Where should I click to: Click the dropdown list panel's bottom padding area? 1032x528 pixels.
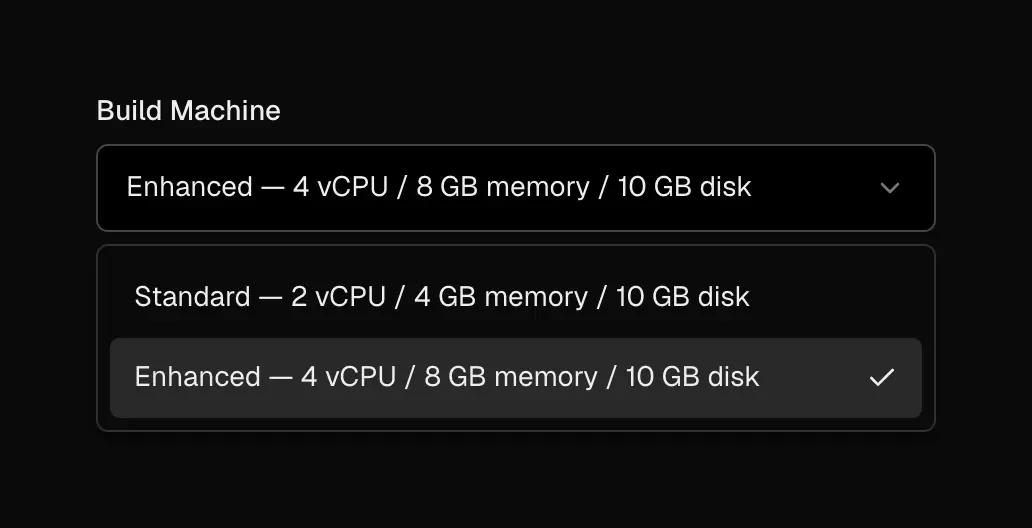click(x=515, y=424)
